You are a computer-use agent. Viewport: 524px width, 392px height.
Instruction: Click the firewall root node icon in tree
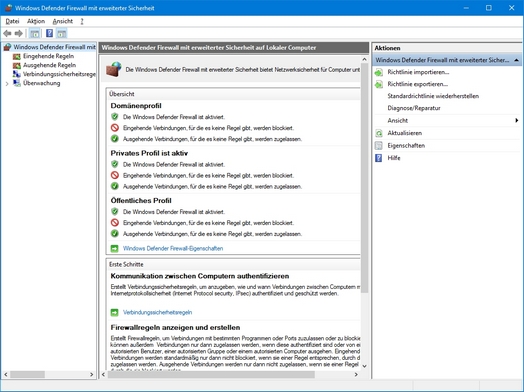(x=8, y=47)
